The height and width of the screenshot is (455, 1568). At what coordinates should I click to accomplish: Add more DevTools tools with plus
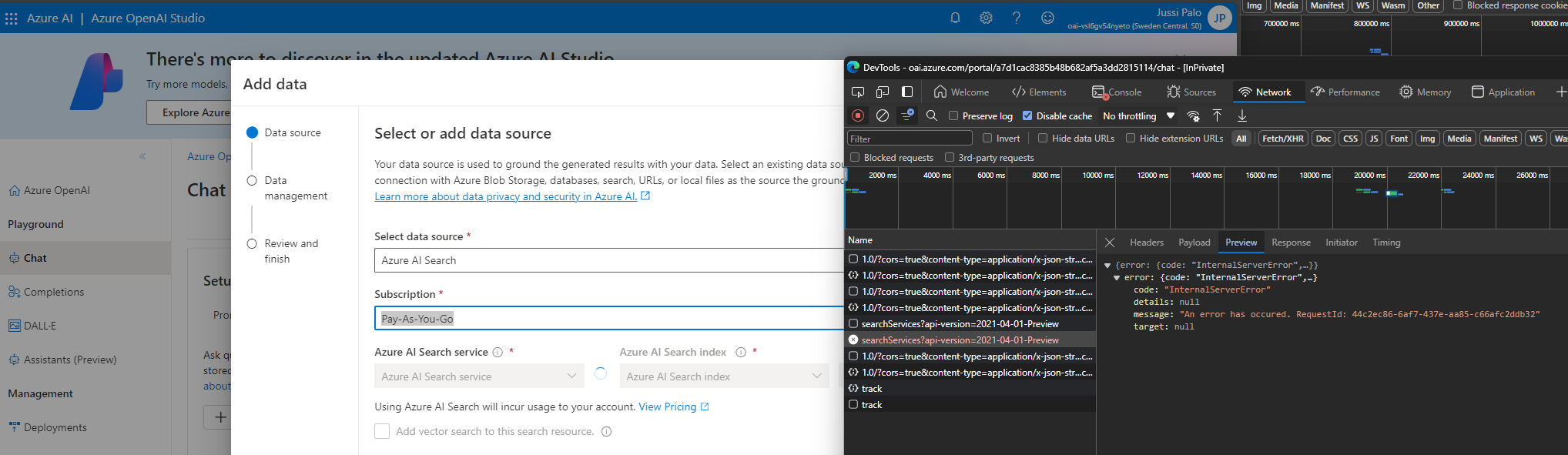(1561, 92)
